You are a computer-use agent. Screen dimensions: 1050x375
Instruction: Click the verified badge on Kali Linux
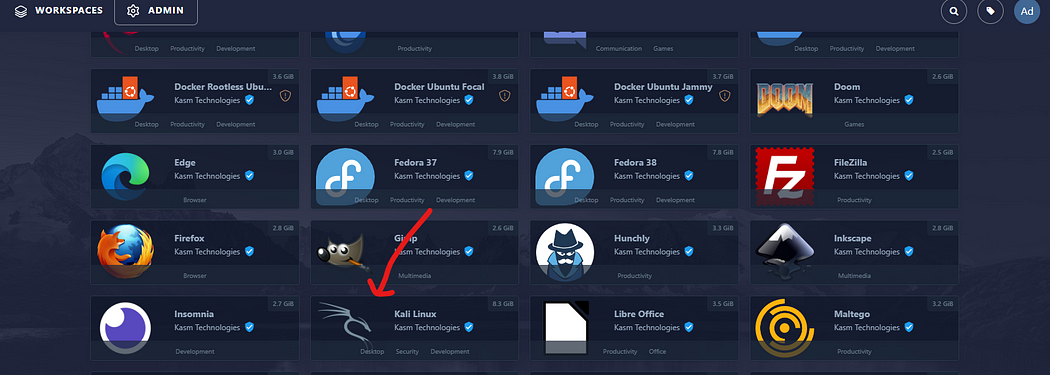pyautogui.click(x=469, y=327)
